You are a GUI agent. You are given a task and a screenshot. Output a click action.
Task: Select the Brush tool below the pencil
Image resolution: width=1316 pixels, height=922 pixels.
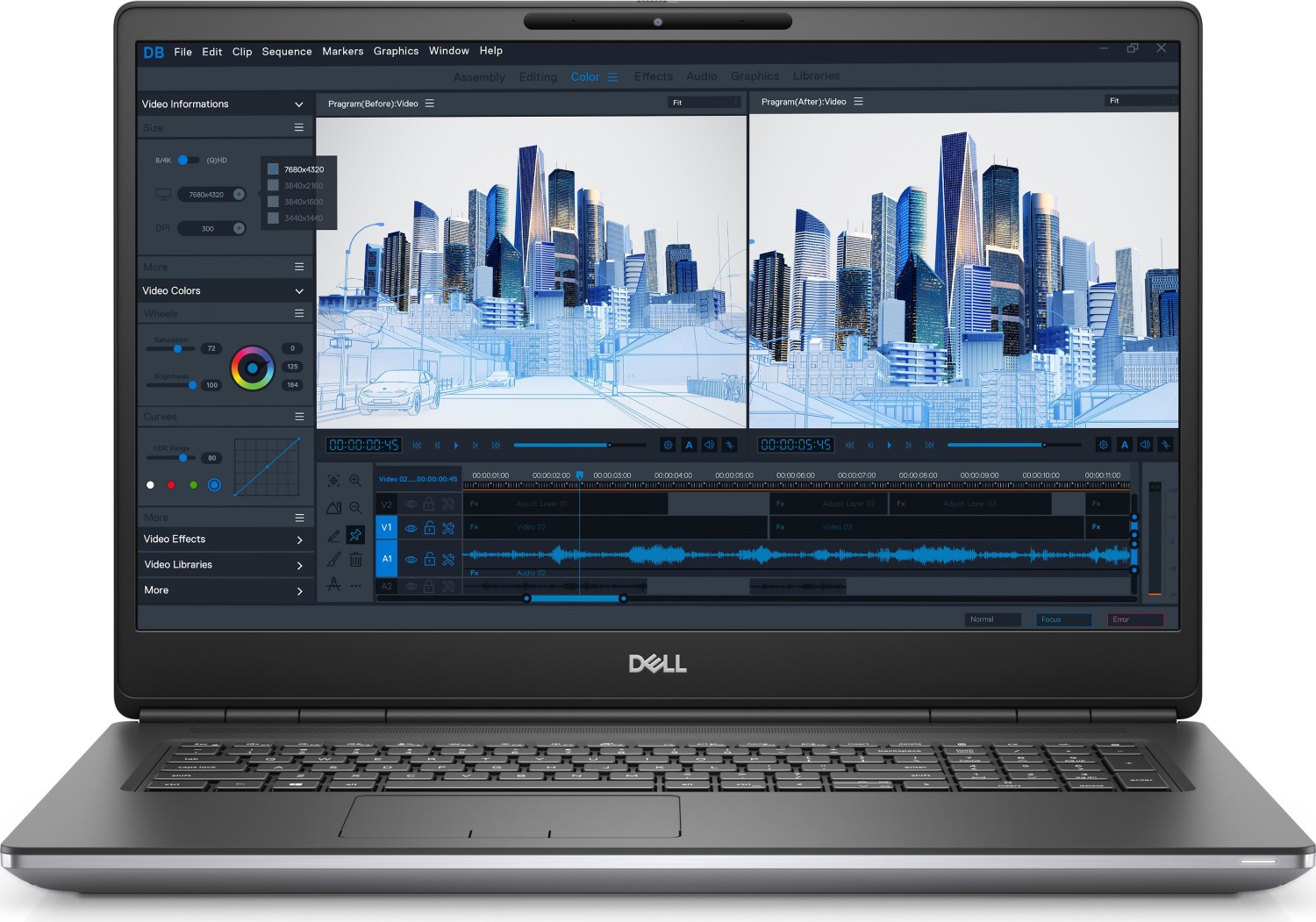pyautogui.click(x=334, y=559)
